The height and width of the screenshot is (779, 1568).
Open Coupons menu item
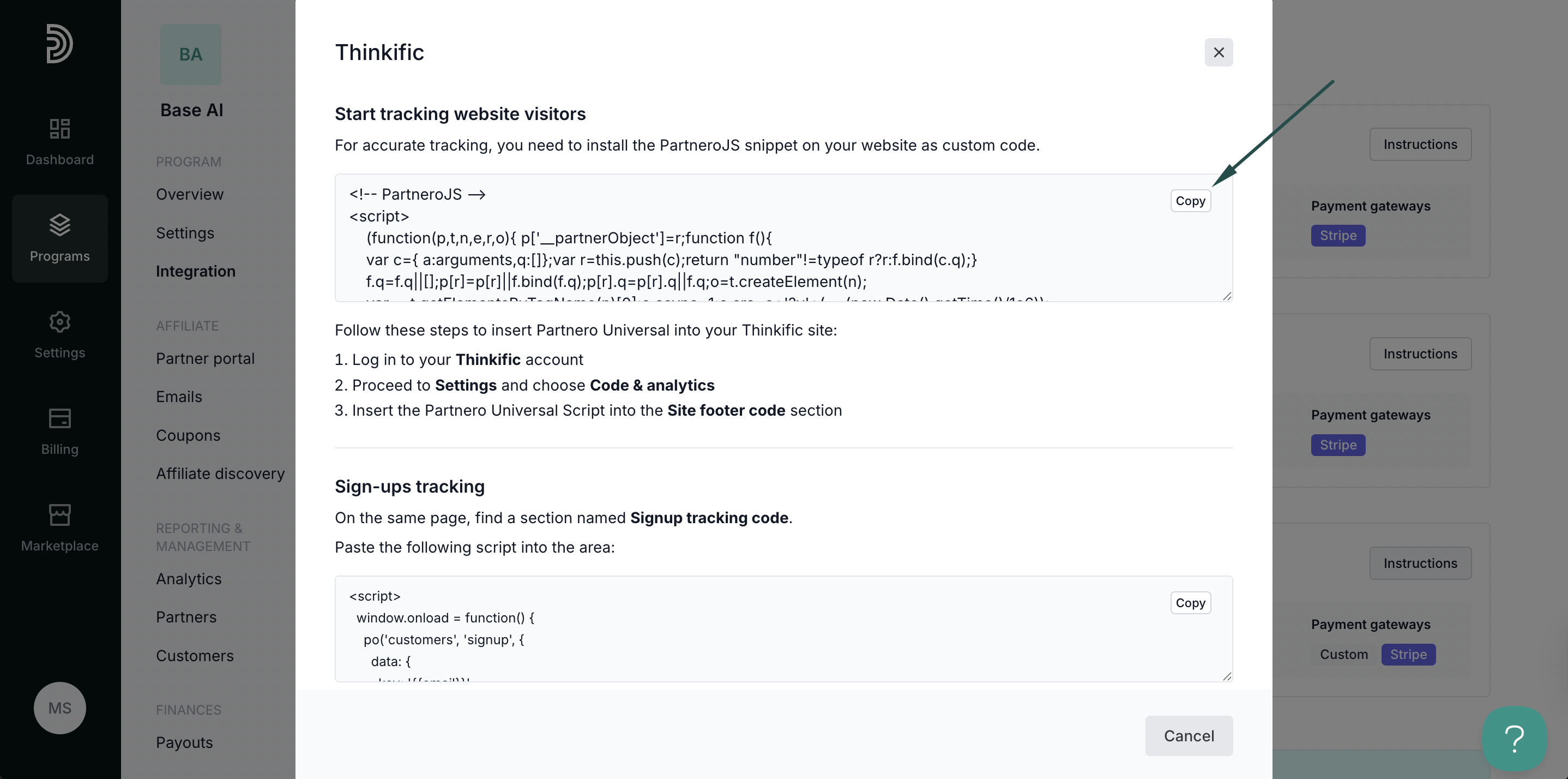click(188, 435)
